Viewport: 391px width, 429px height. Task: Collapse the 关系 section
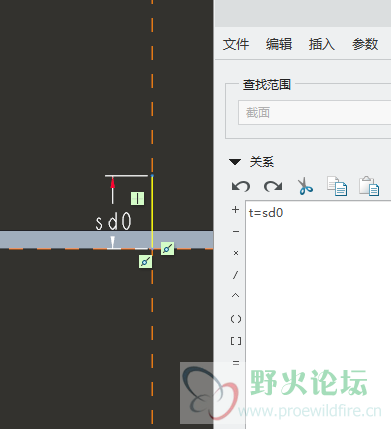click(235, 162)
